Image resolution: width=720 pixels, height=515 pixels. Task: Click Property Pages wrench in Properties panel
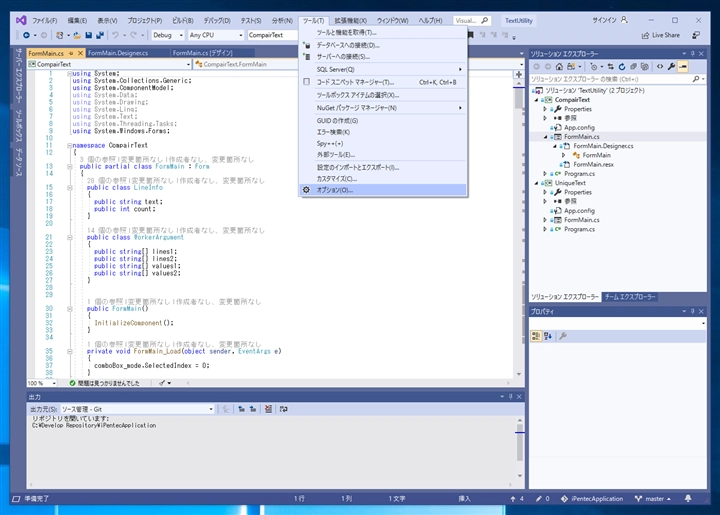click(x=563, y=336)
